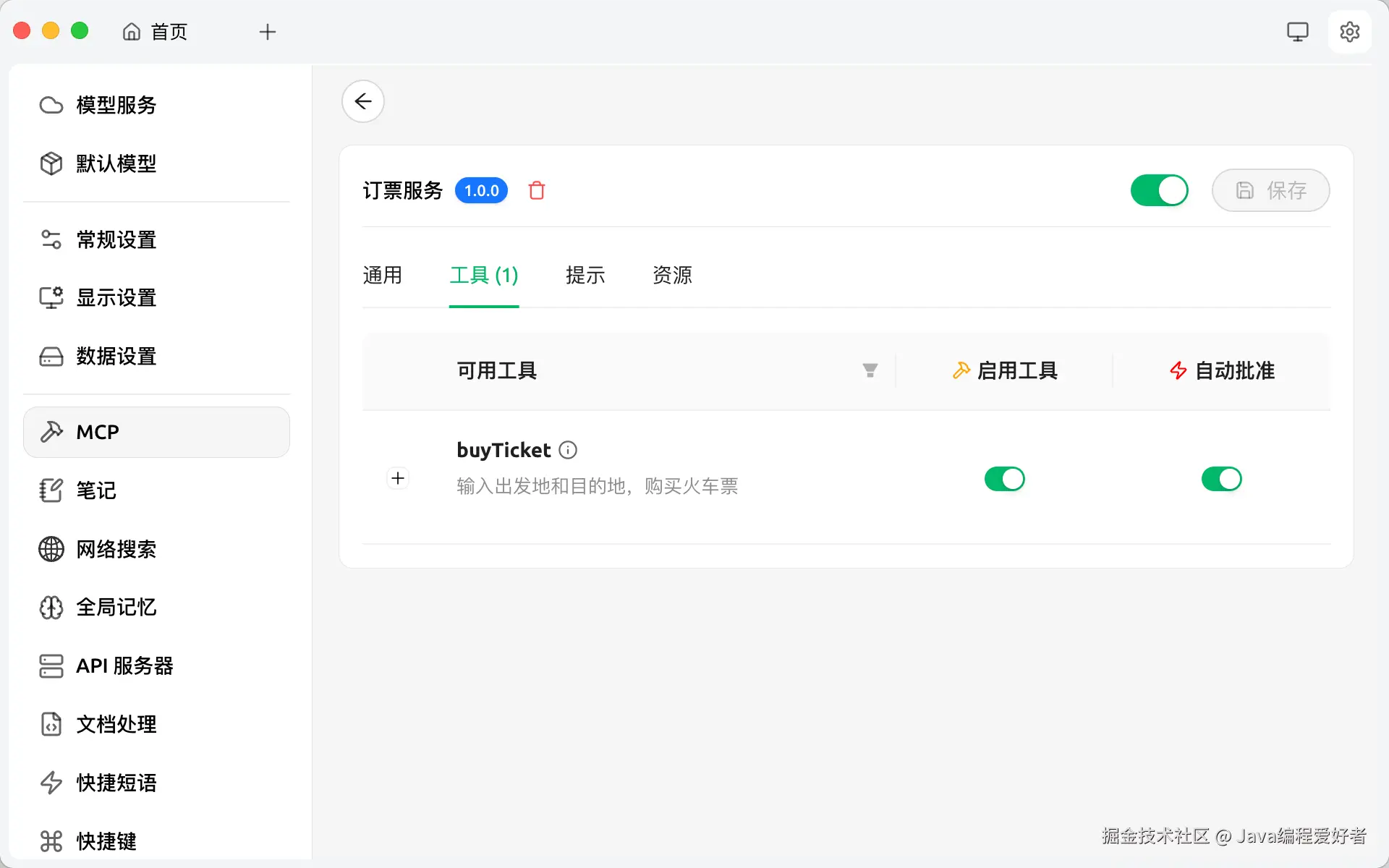Open the 可用工具 filter dropdown

pos(870,370)
